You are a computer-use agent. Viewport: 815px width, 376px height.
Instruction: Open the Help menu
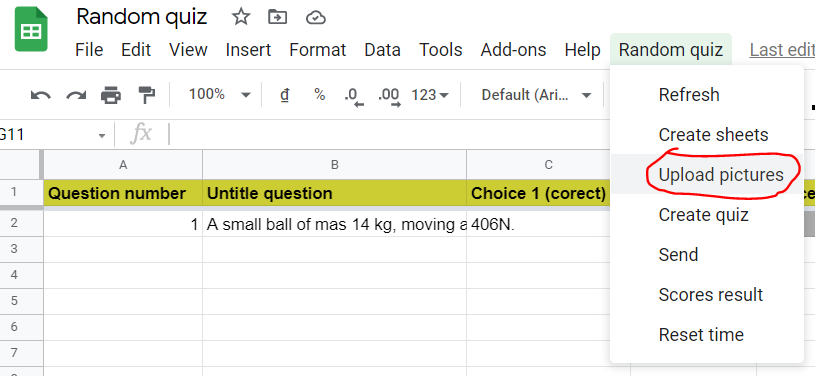pyautogui.click(x=582, y=50)
